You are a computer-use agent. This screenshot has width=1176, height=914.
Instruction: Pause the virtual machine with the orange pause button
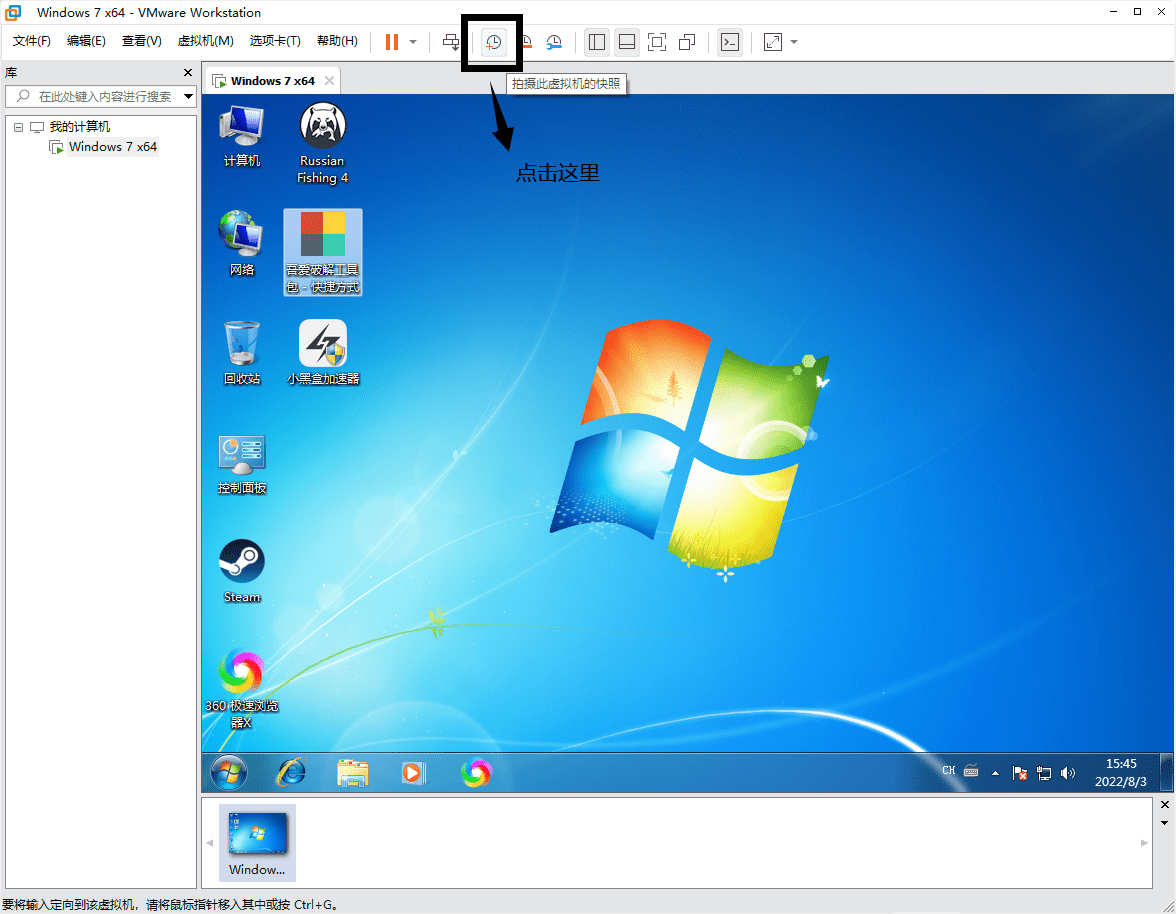[392, 42]
